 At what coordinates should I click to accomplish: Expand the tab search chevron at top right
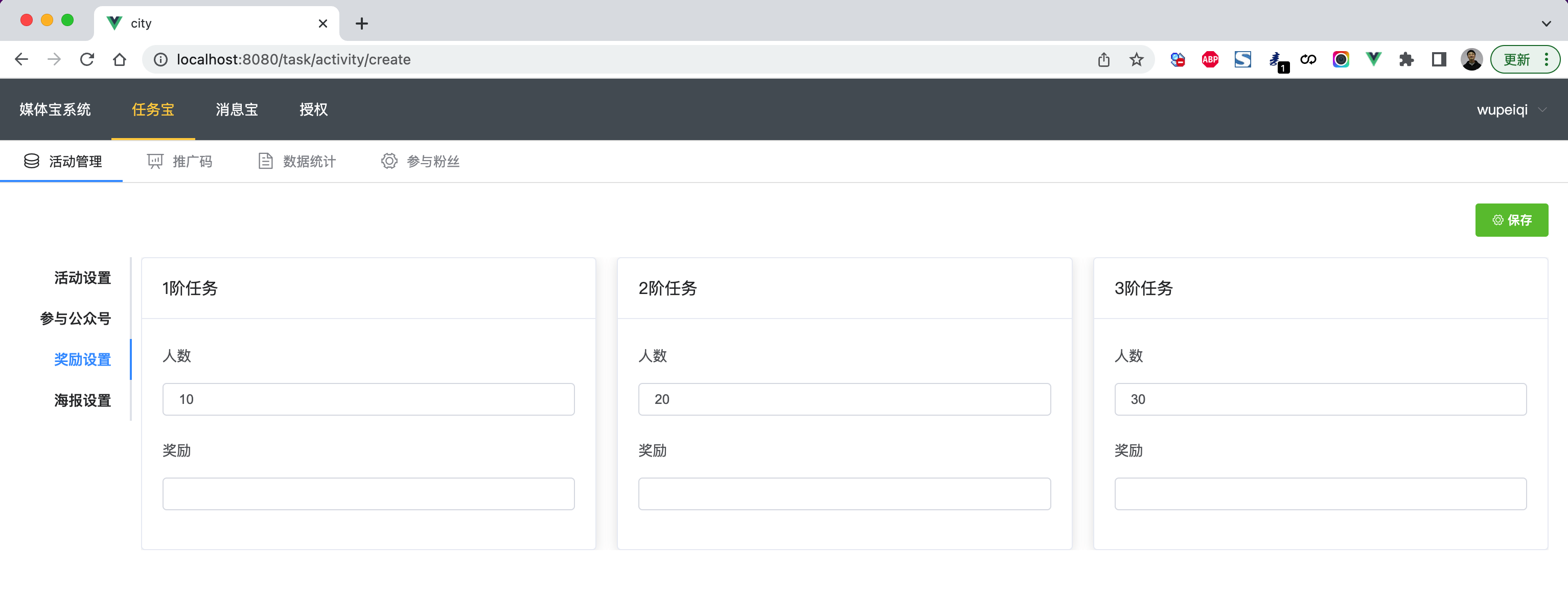pos(1546,23)
